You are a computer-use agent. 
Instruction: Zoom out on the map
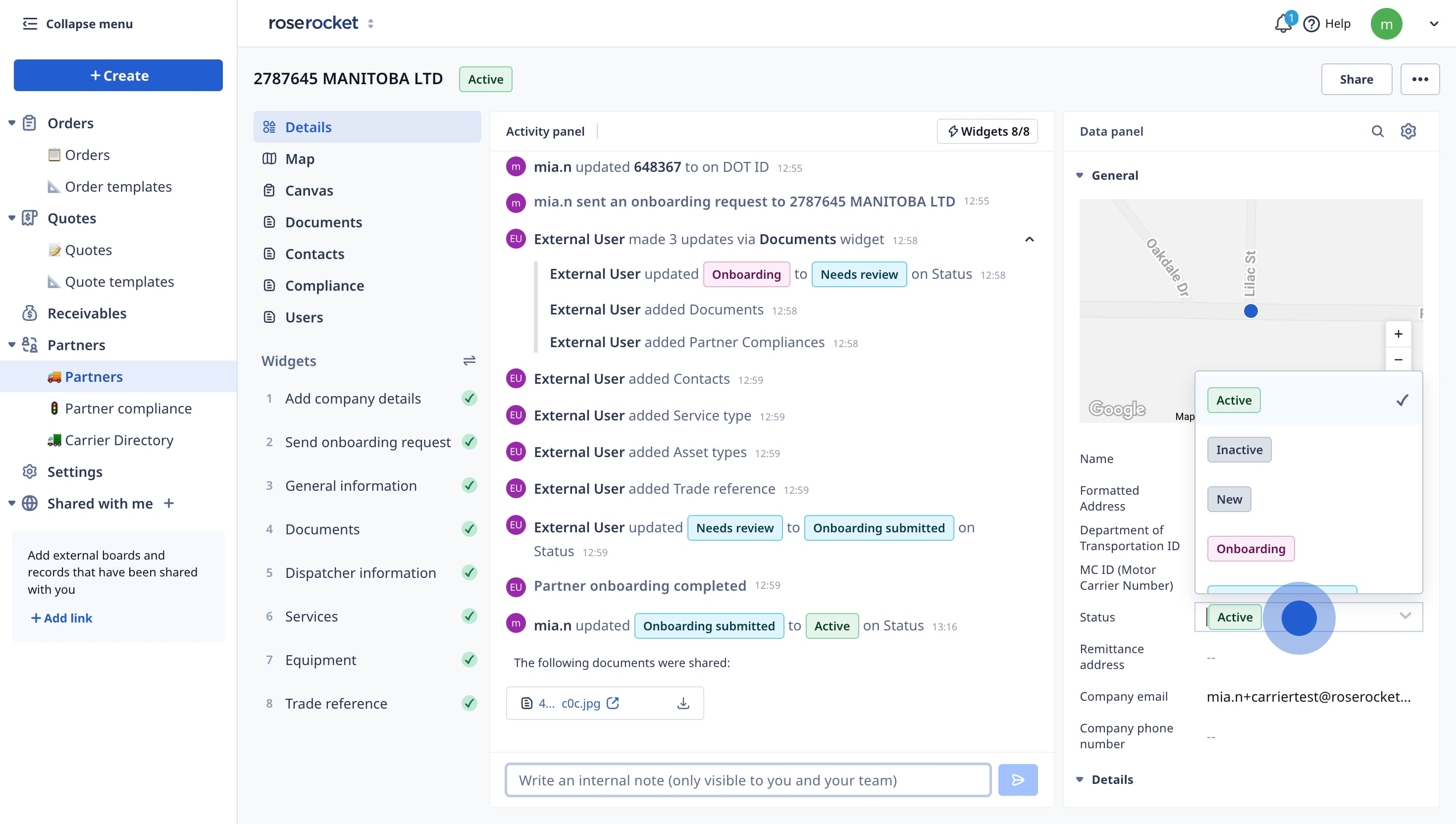pyautogui.click(x=1398, y=360)
